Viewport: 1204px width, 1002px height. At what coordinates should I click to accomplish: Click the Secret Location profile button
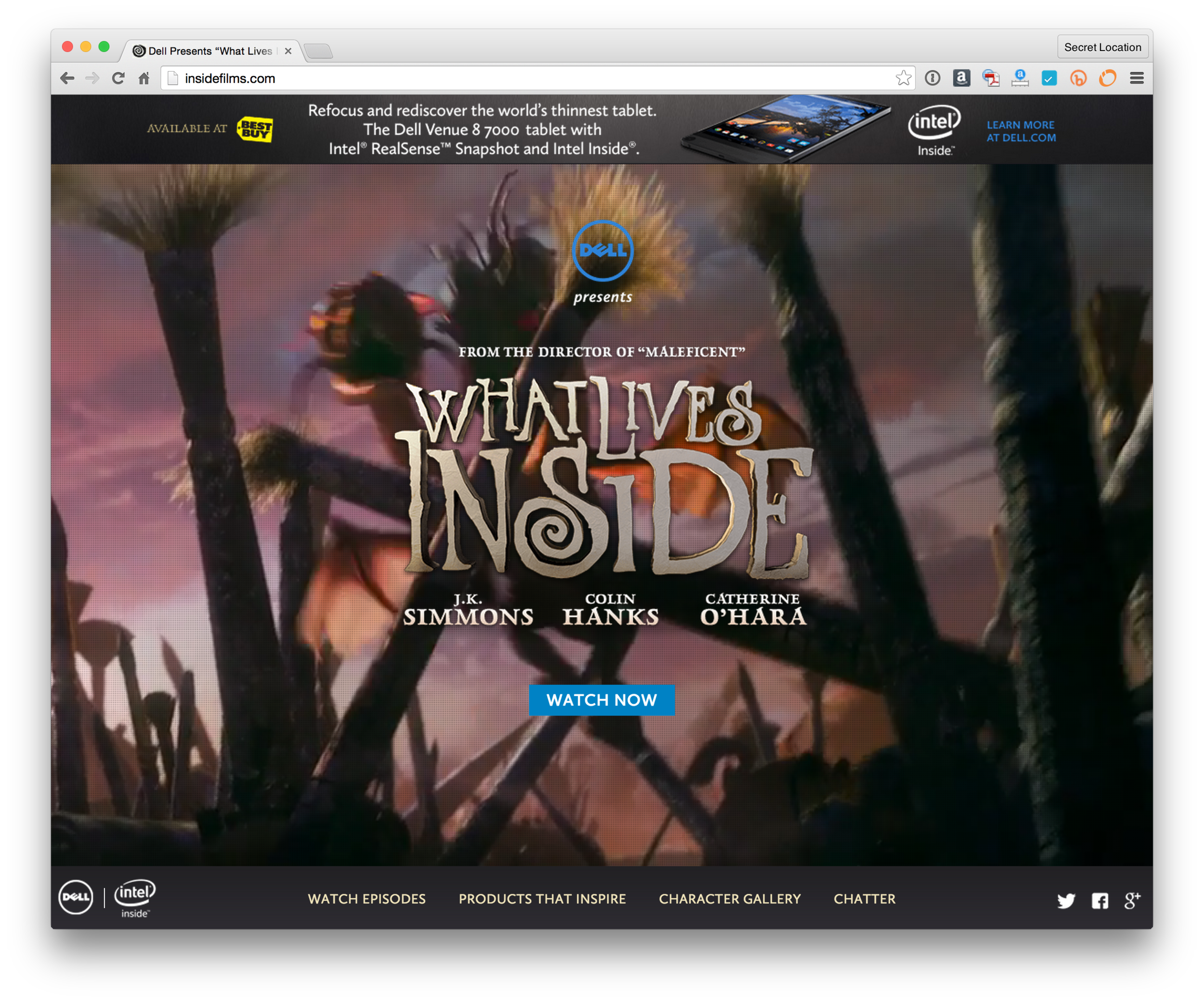click(x=1102, y=47)
